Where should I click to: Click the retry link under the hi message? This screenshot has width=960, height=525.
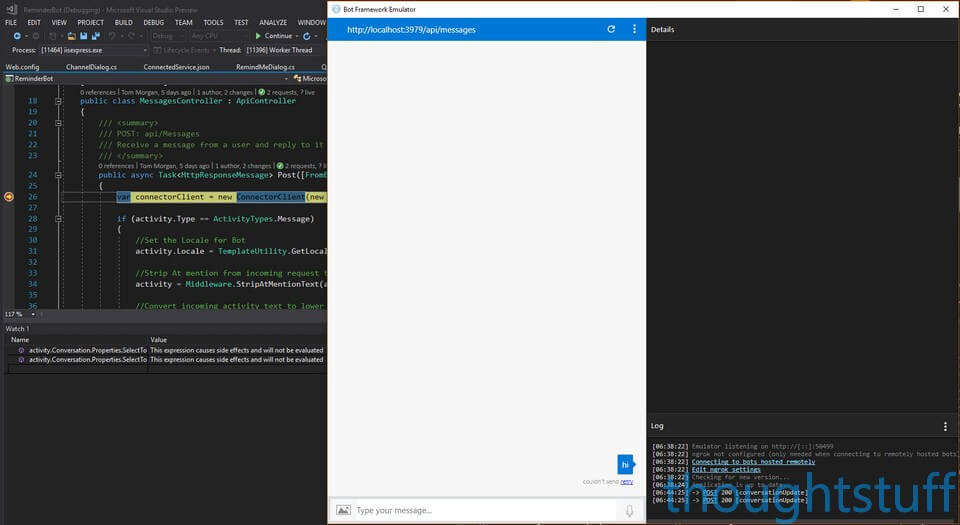626,482
